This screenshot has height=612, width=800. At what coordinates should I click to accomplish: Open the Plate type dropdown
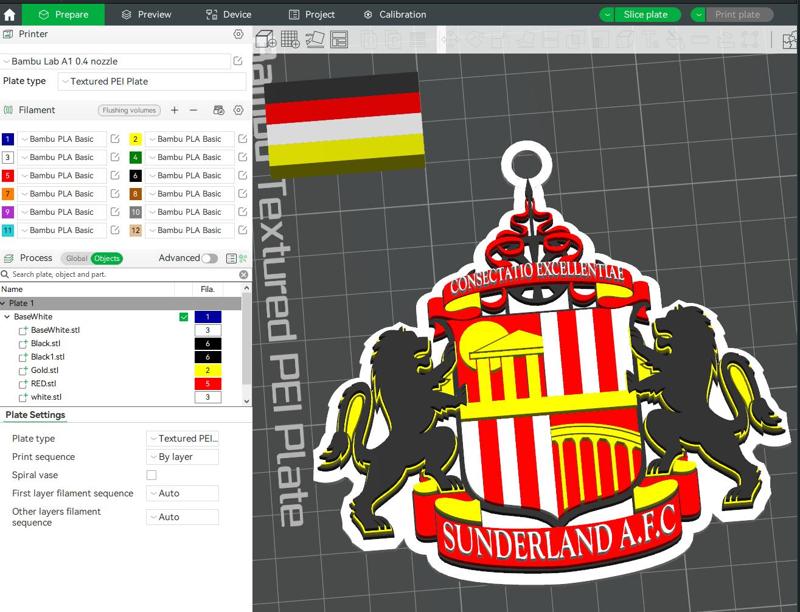[150, 82]
